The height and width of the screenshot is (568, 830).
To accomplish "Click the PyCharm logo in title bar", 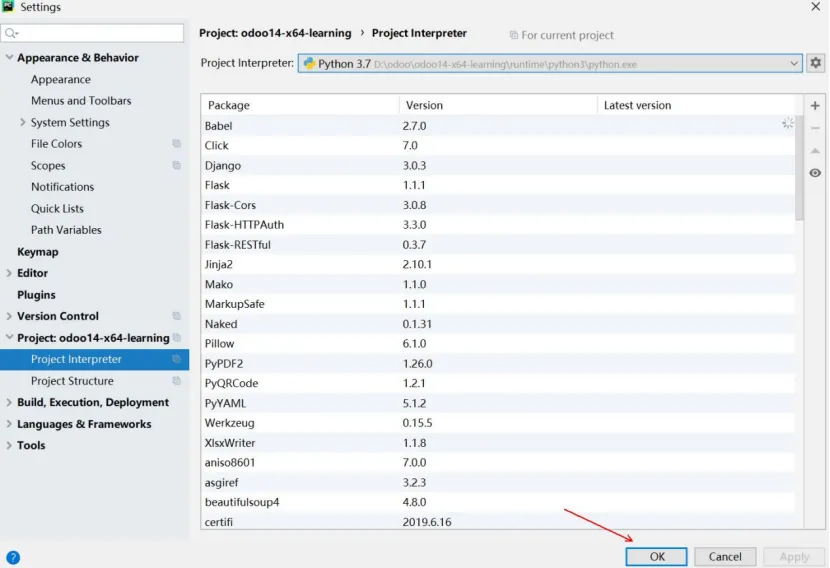I will [8, 6].
